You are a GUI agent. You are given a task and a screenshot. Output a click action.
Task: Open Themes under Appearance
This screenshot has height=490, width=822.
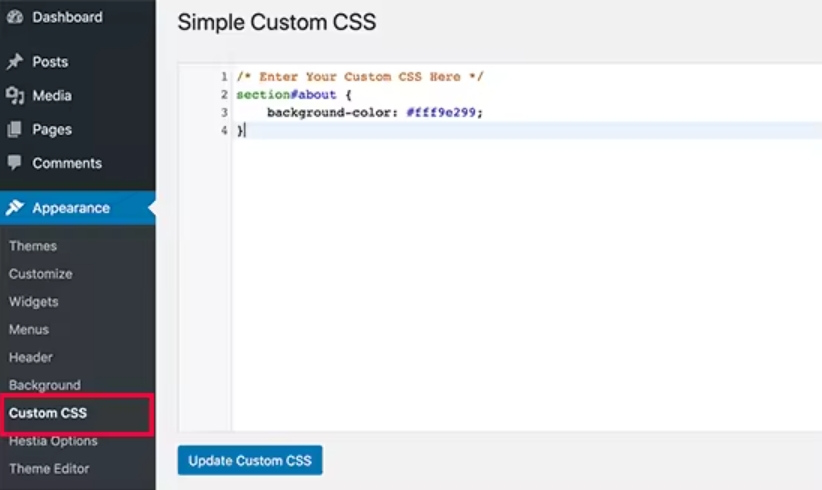[33, 246]
